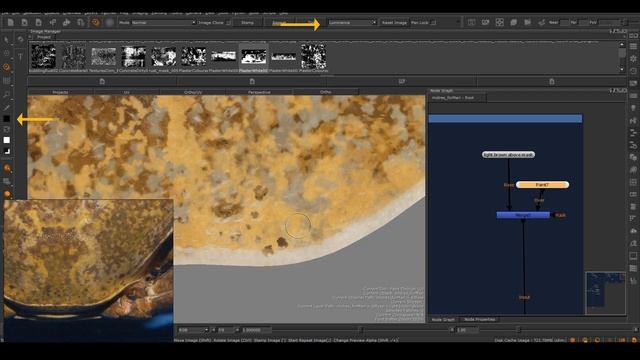Select the blue Merge node in Node Graph
Screen dimensions: 640x360
(523, 215)
